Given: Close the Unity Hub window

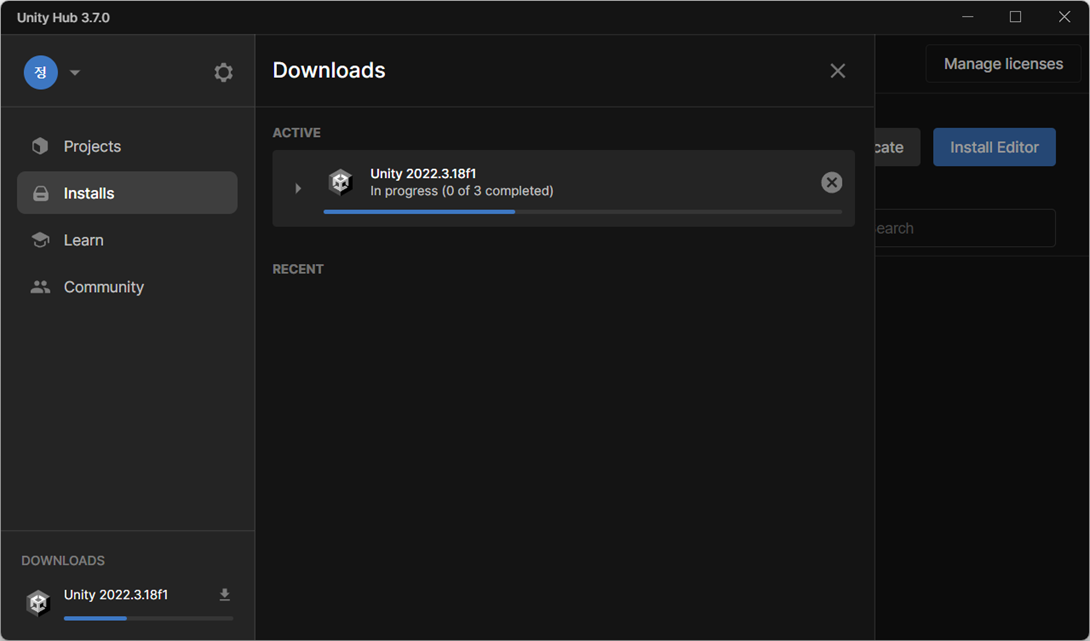Looking at the screenshot, I should tap(1064, 17).
